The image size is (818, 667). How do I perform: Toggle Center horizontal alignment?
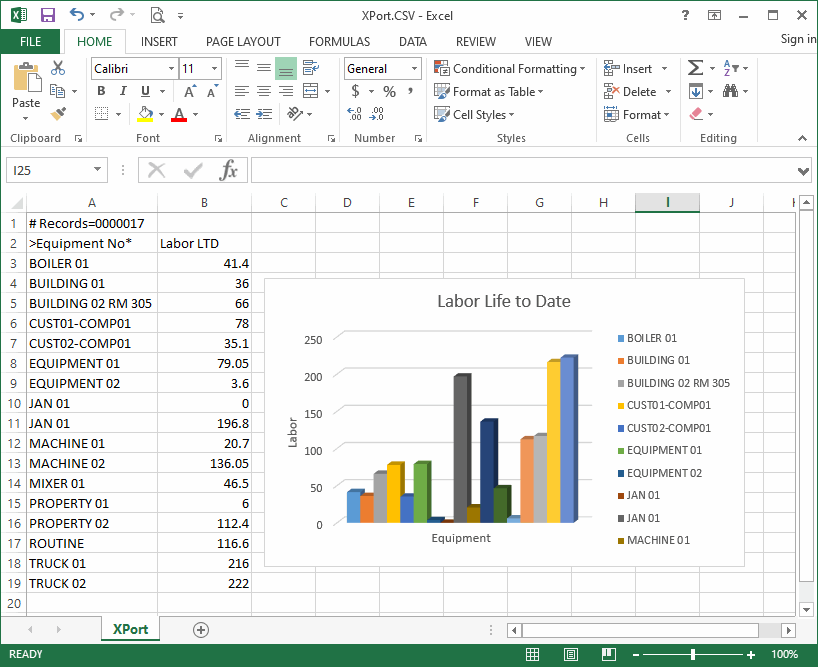click(x=264, y=91)
